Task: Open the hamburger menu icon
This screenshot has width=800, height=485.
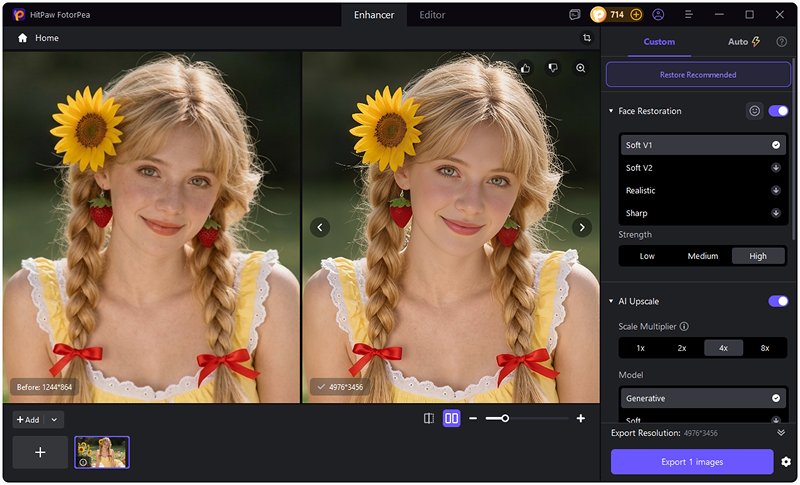Action: pos(688,15)
